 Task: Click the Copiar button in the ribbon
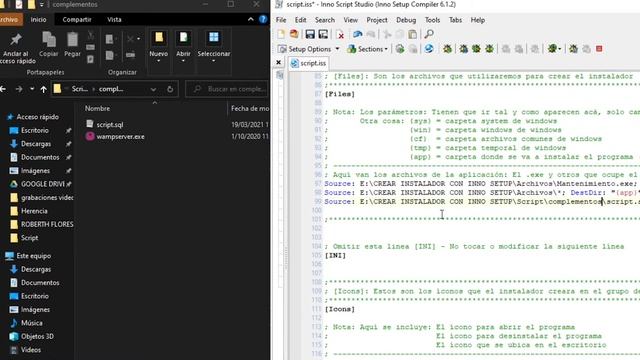[x=49, y=44]
